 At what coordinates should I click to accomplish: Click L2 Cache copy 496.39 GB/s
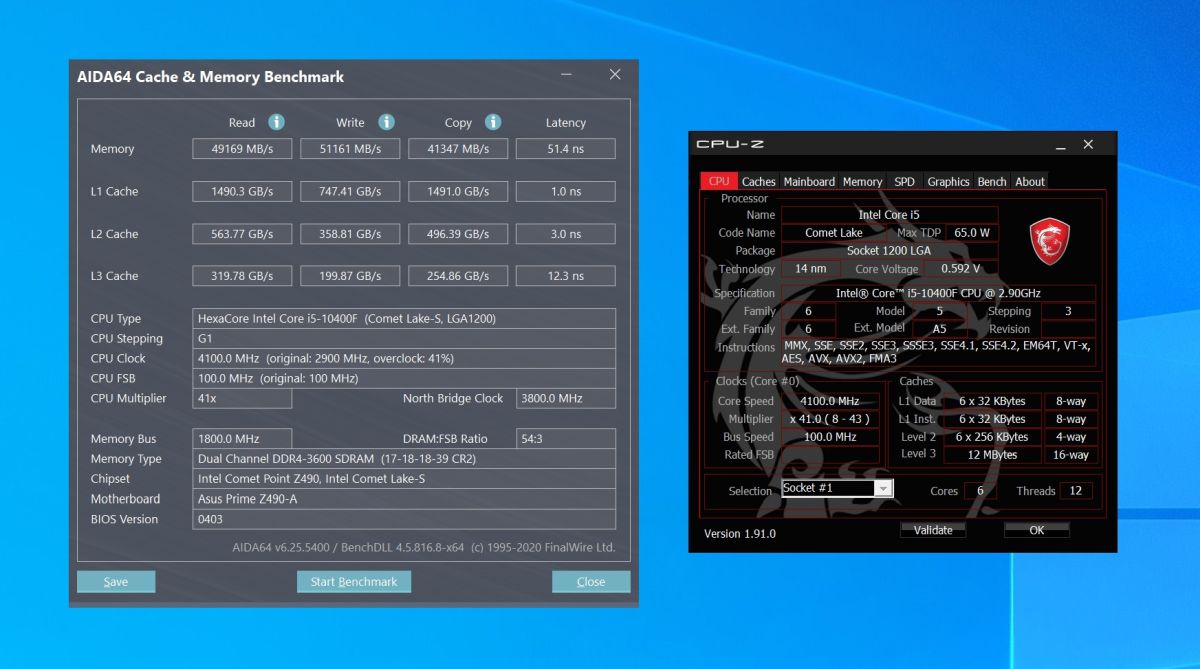[458, 234]
